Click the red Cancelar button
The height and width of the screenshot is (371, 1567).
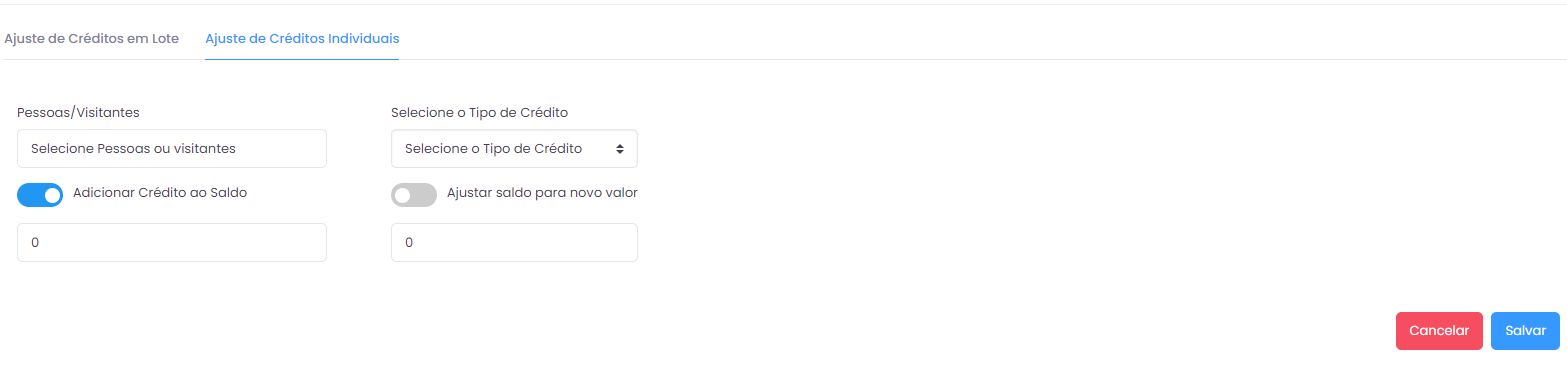coord(1439,331)
